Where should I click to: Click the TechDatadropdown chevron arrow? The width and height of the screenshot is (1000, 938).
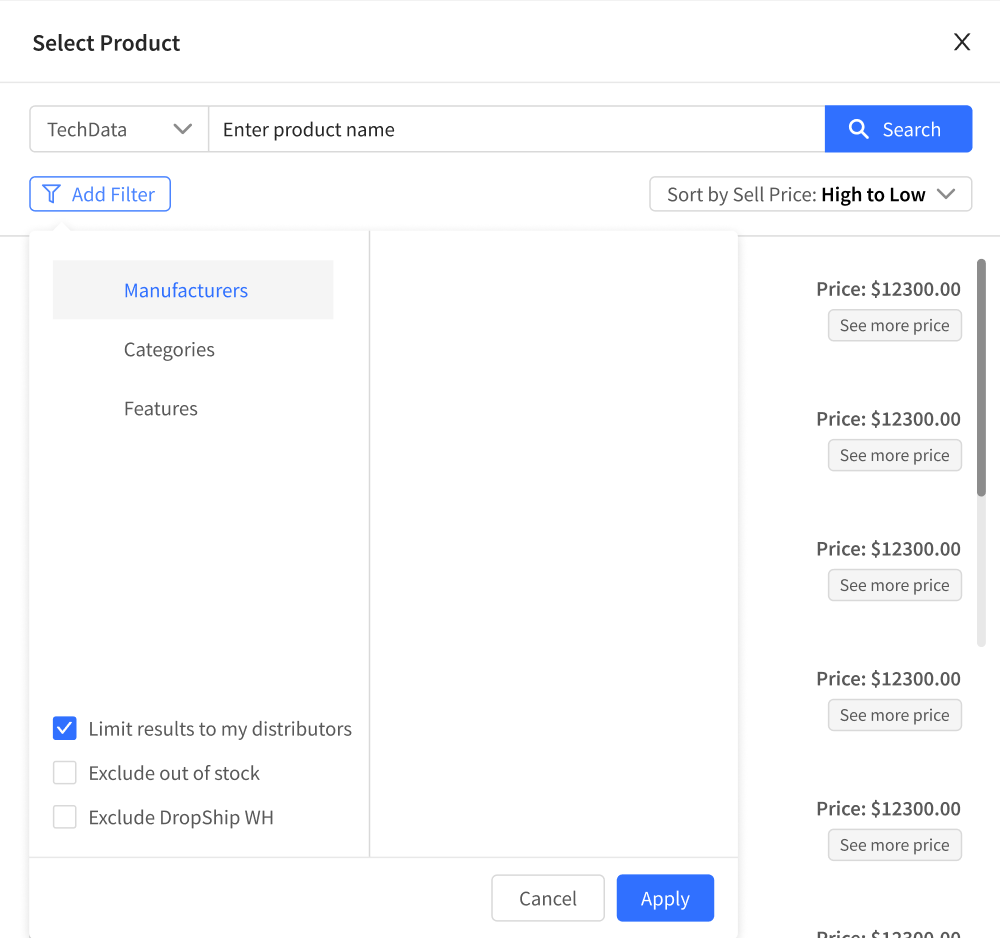pyautogui.click(x=182, y=129)
